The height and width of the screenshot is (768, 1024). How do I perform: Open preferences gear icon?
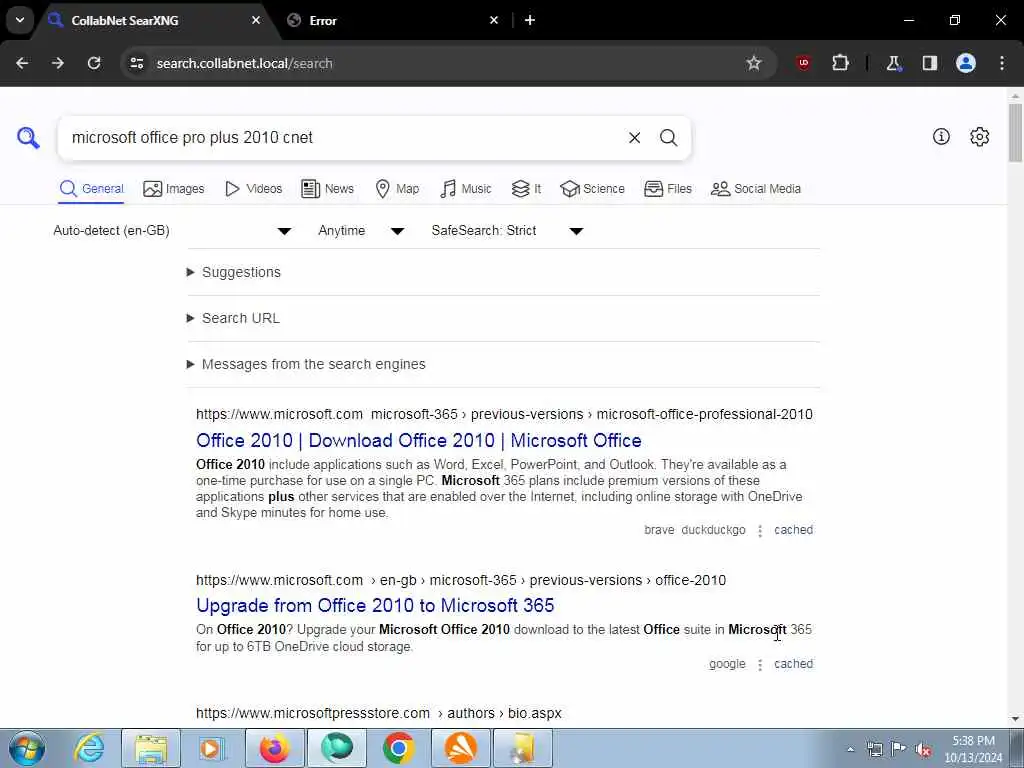pos(979,136)
